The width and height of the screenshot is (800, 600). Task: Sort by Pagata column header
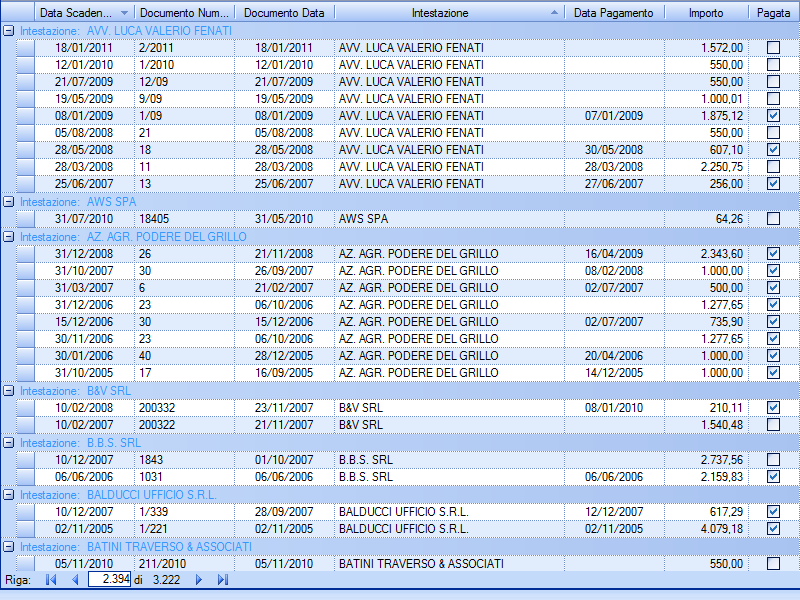coord(773,13)
